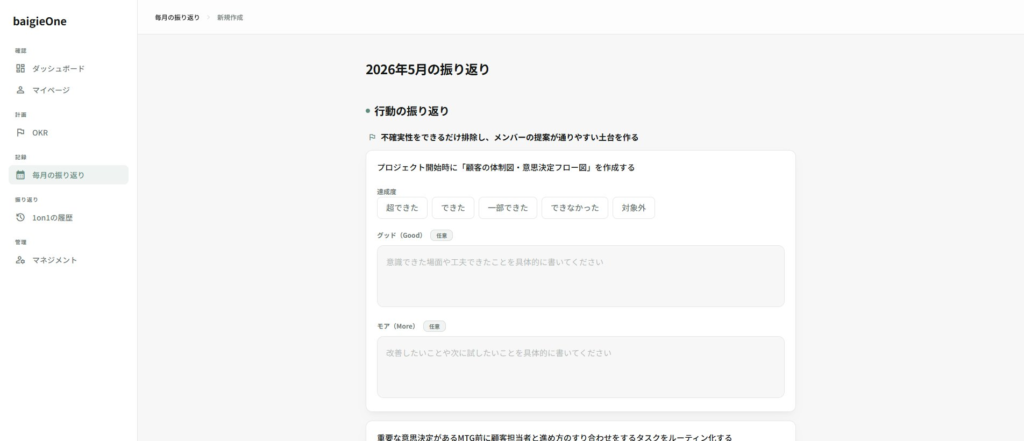Click 毎月の振り返り breadcrumb link
The height and width of the screenshot is (441, 1024).
tap(177, 17)
